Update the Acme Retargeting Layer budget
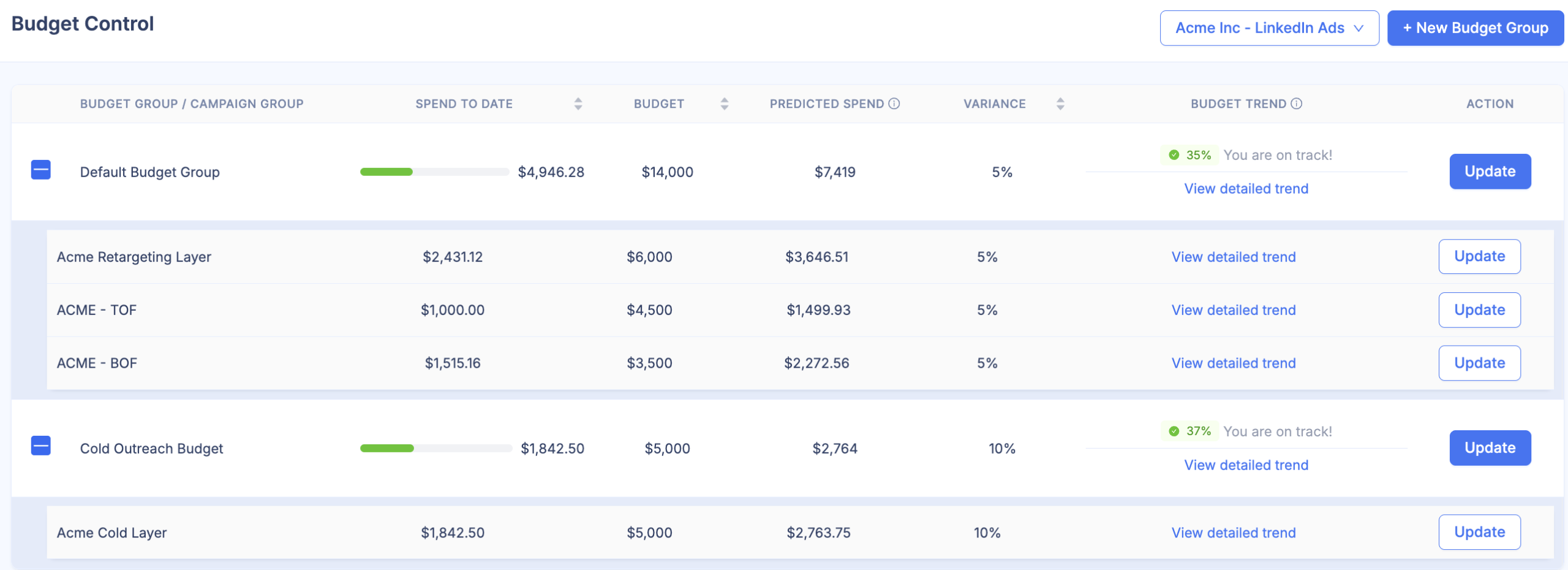Screen dimensions: 1568x570 pyautogui.click(x=1479, y=256)
